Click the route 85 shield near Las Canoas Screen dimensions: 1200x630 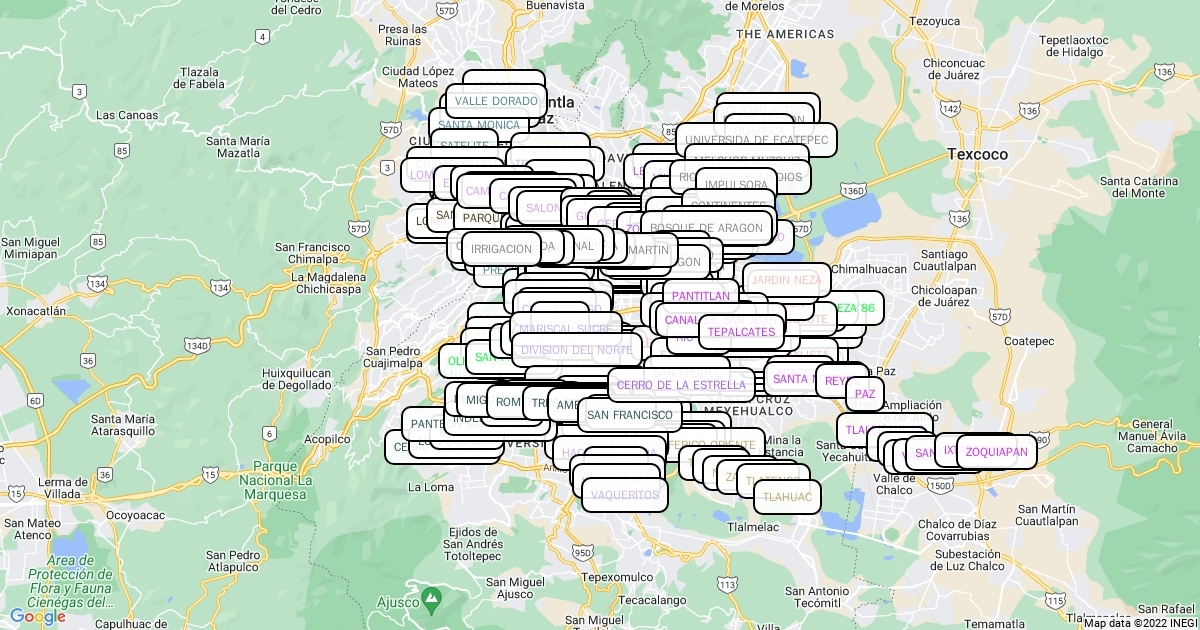coord(122,150)
